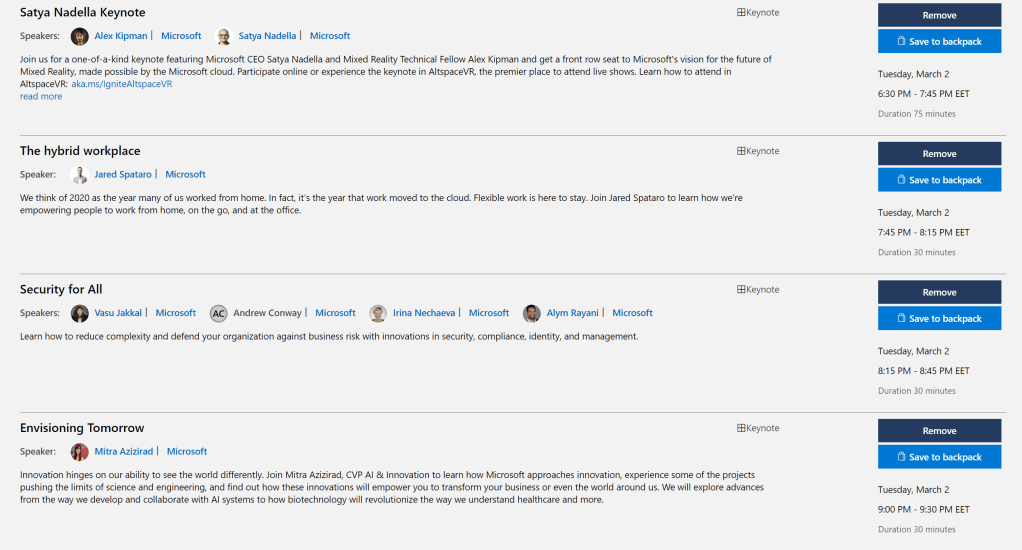Expand description with read more

coord(41,97)
